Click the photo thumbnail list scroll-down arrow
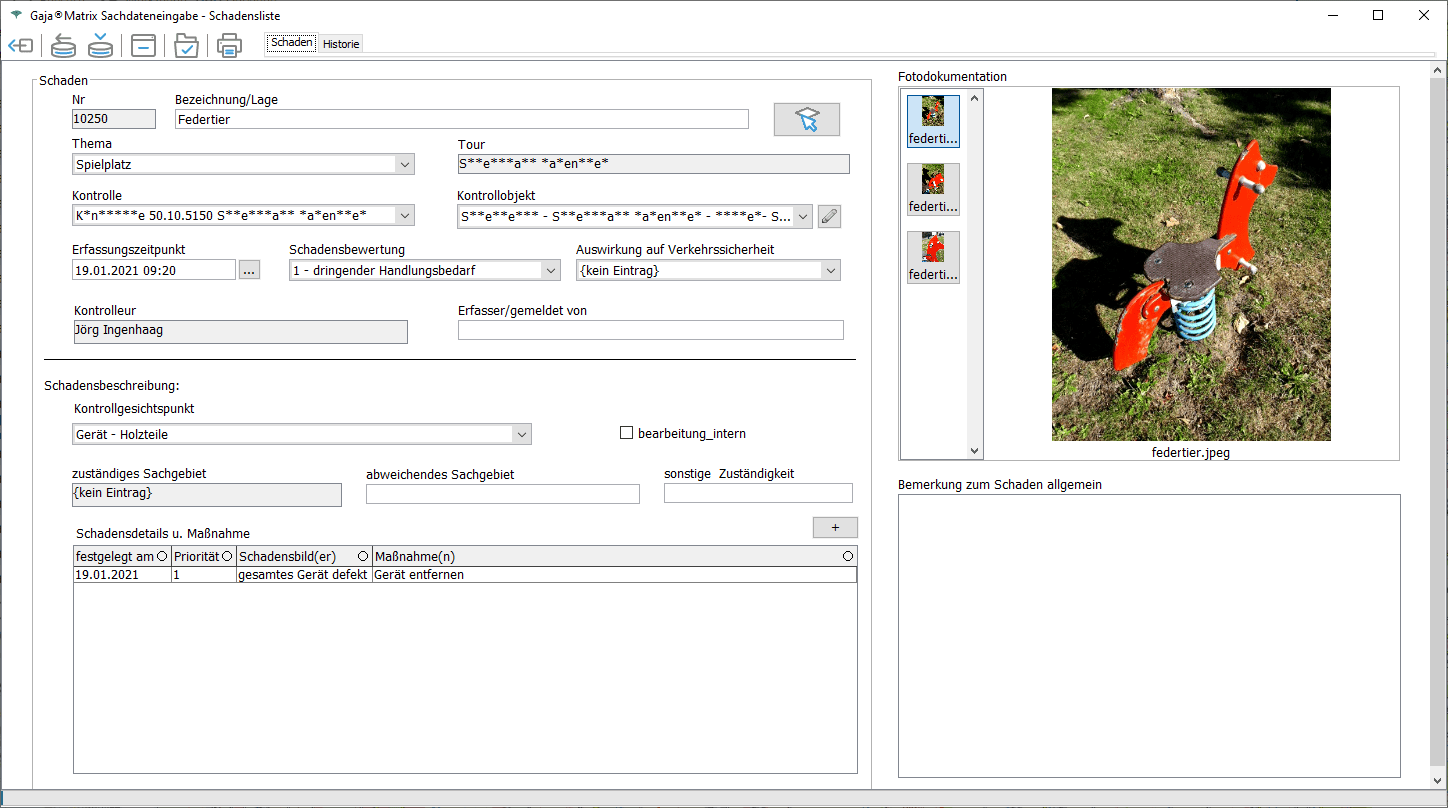 click(x=975, y=451)
